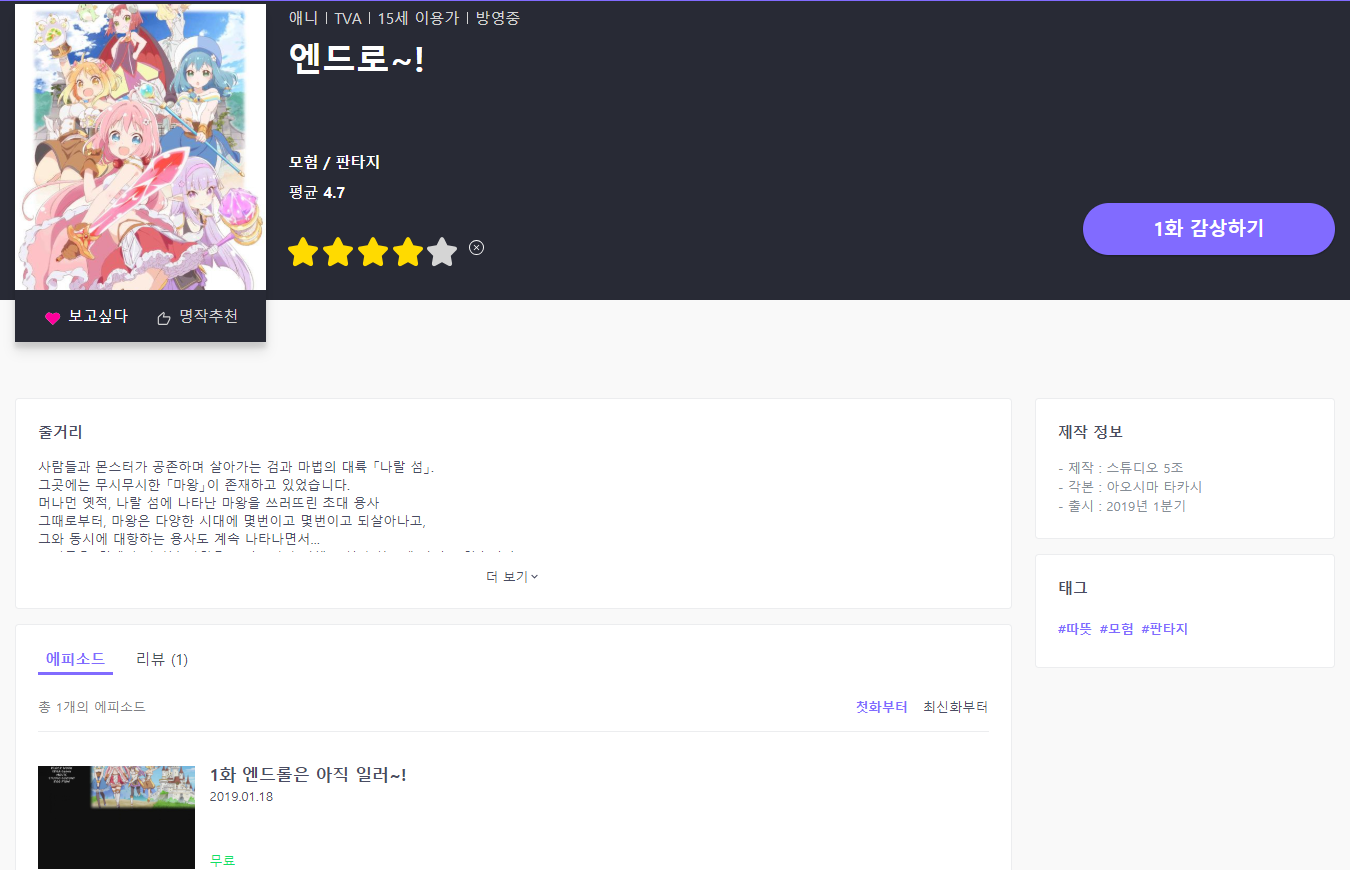Click the thumbs-up 명작추천 icon
The image size is (1350, 870).
pyautogui.click(x=164, y=318)
